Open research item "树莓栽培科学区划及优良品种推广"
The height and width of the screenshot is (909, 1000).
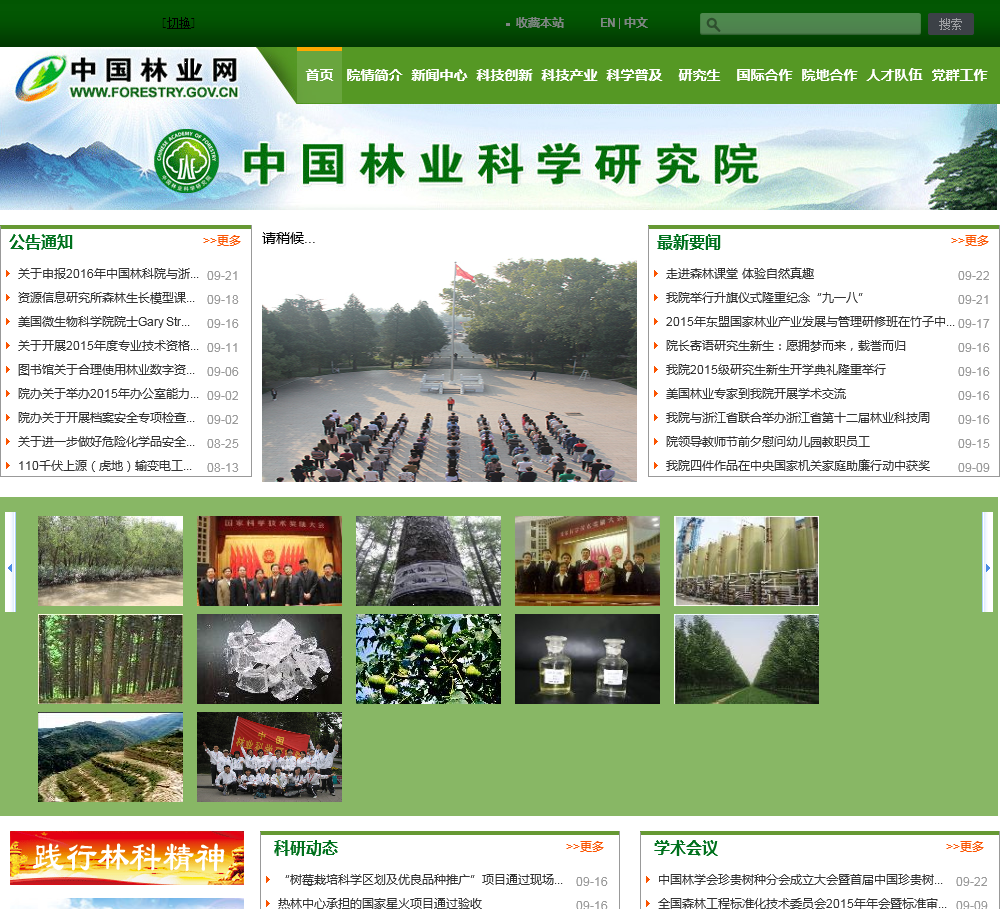point(423,880)
